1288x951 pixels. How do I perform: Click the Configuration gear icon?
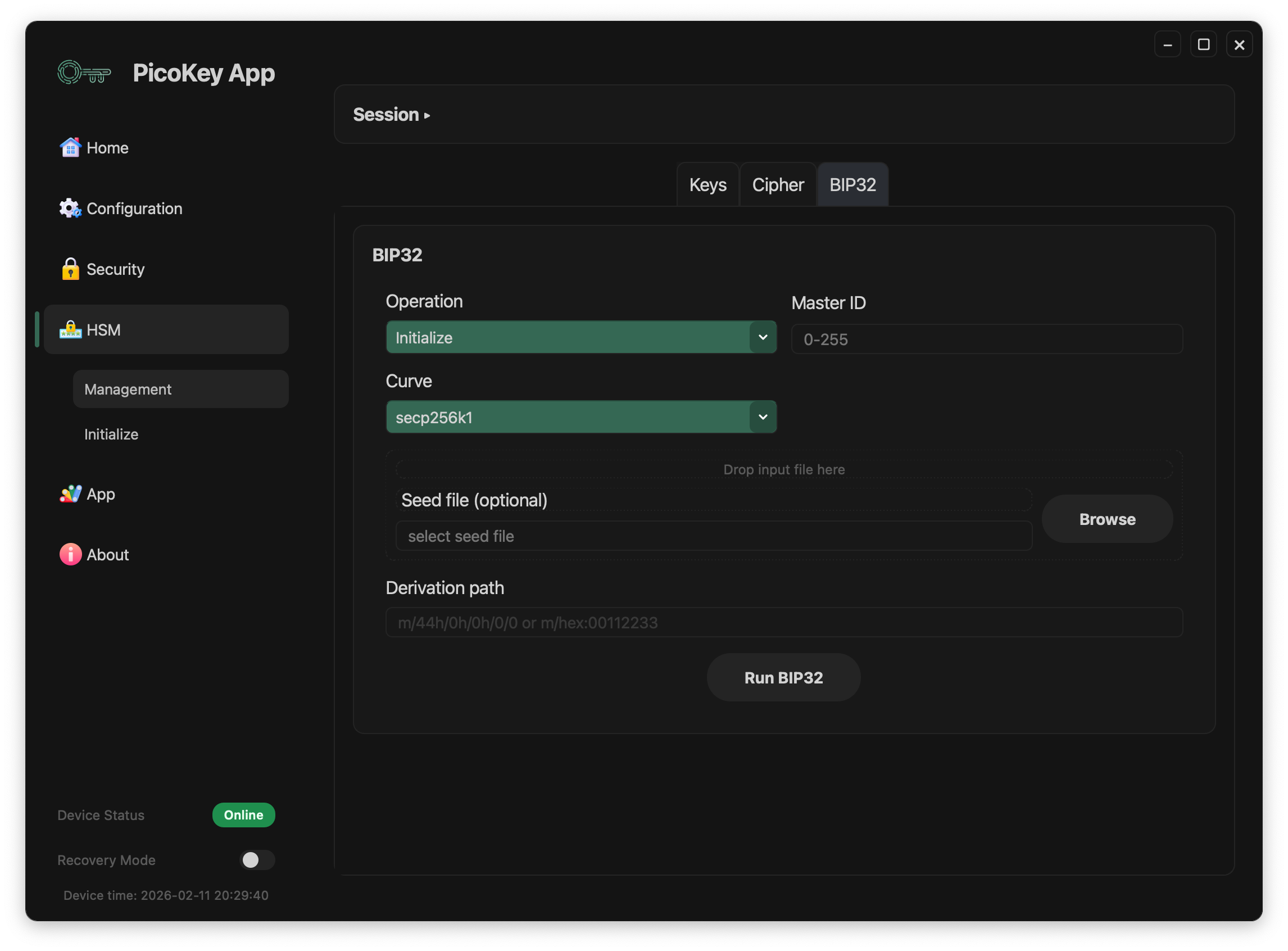tap(70, 209)
